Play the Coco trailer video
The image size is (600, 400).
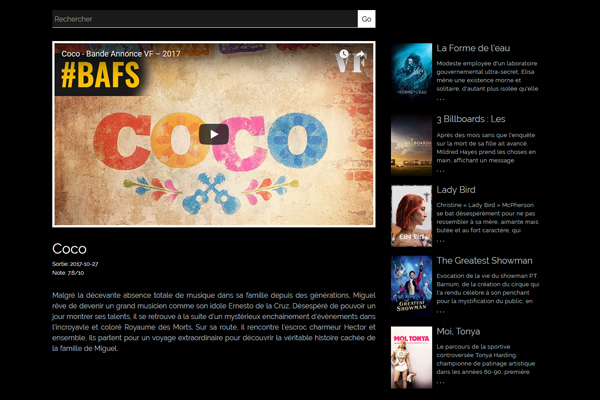click(x=214, y=134)
